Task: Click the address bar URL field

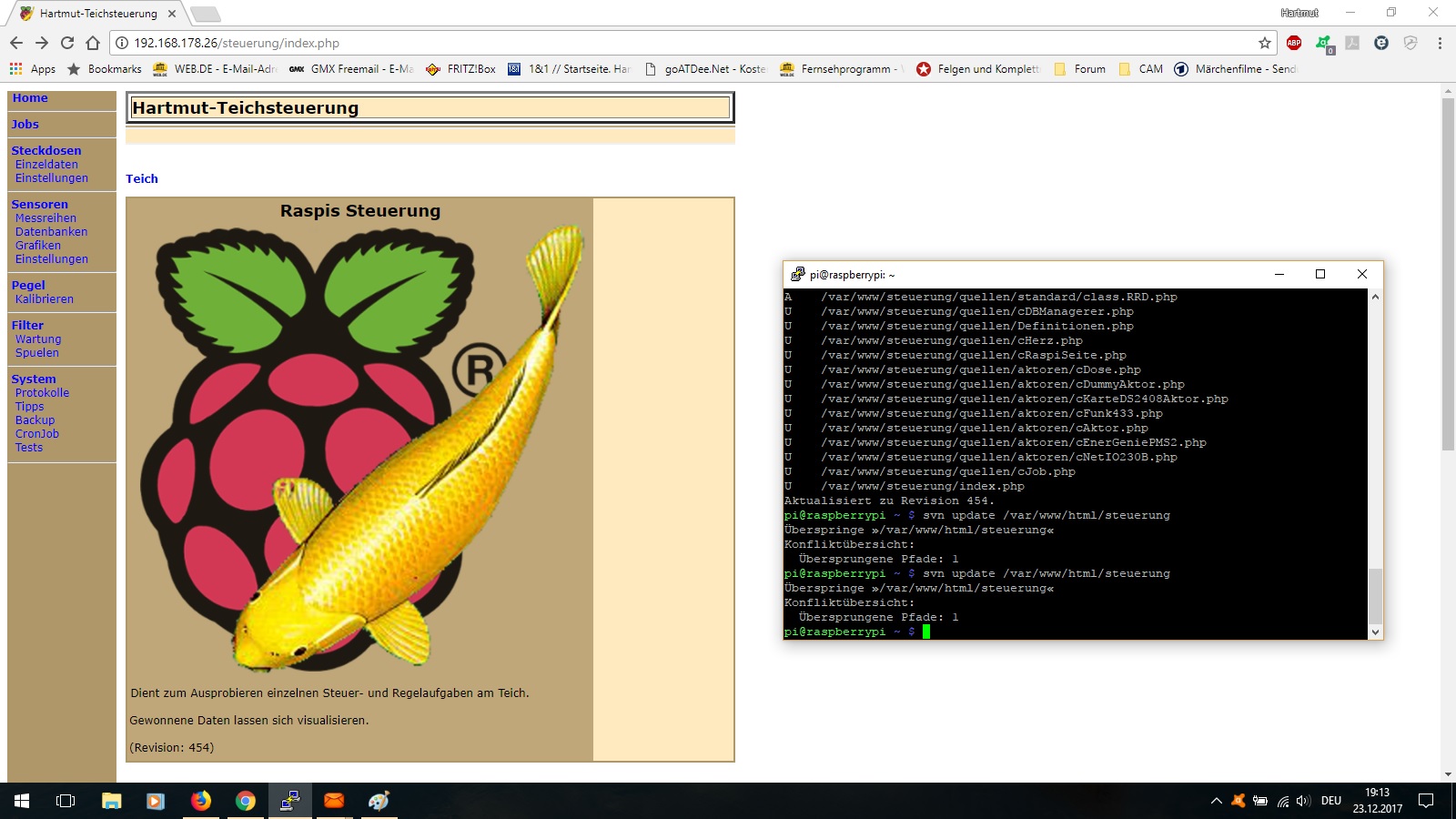Action: 637,43
